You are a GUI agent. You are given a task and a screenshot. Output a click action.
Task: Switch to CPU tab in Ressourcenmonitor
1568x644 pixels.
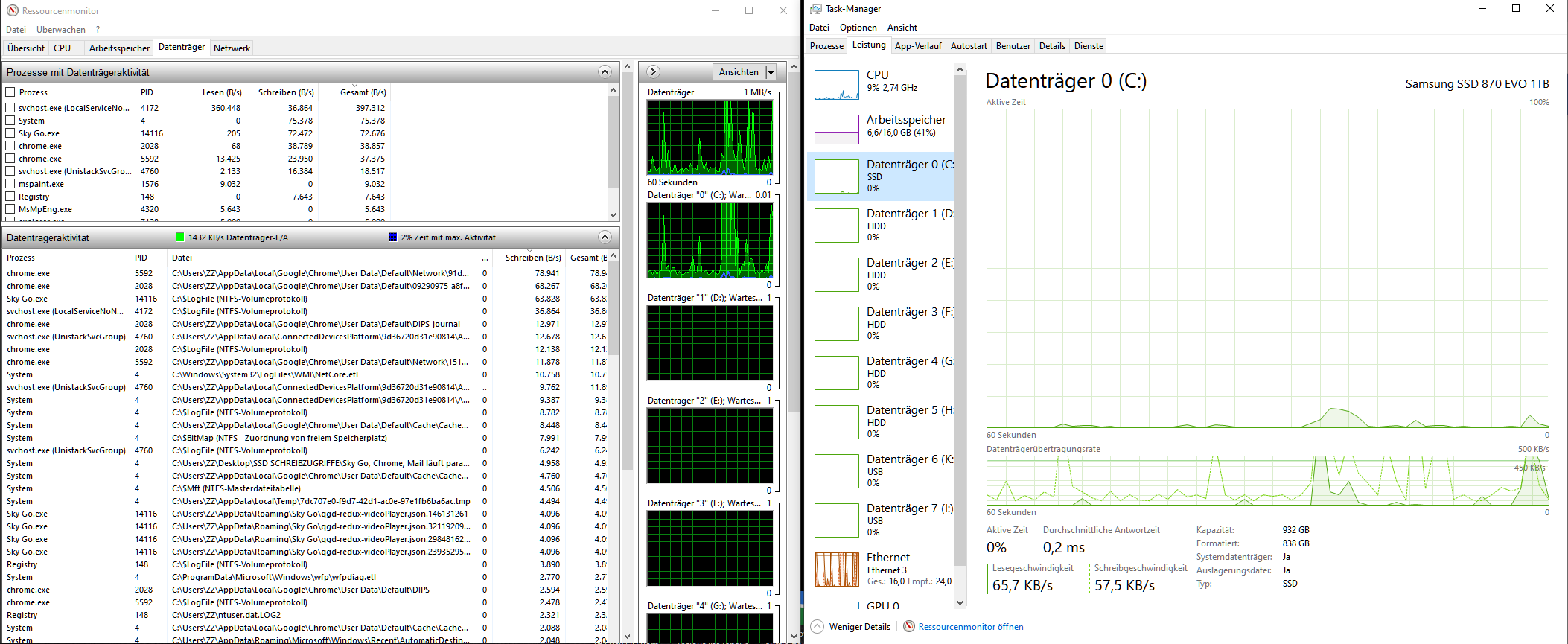(63, 48)
